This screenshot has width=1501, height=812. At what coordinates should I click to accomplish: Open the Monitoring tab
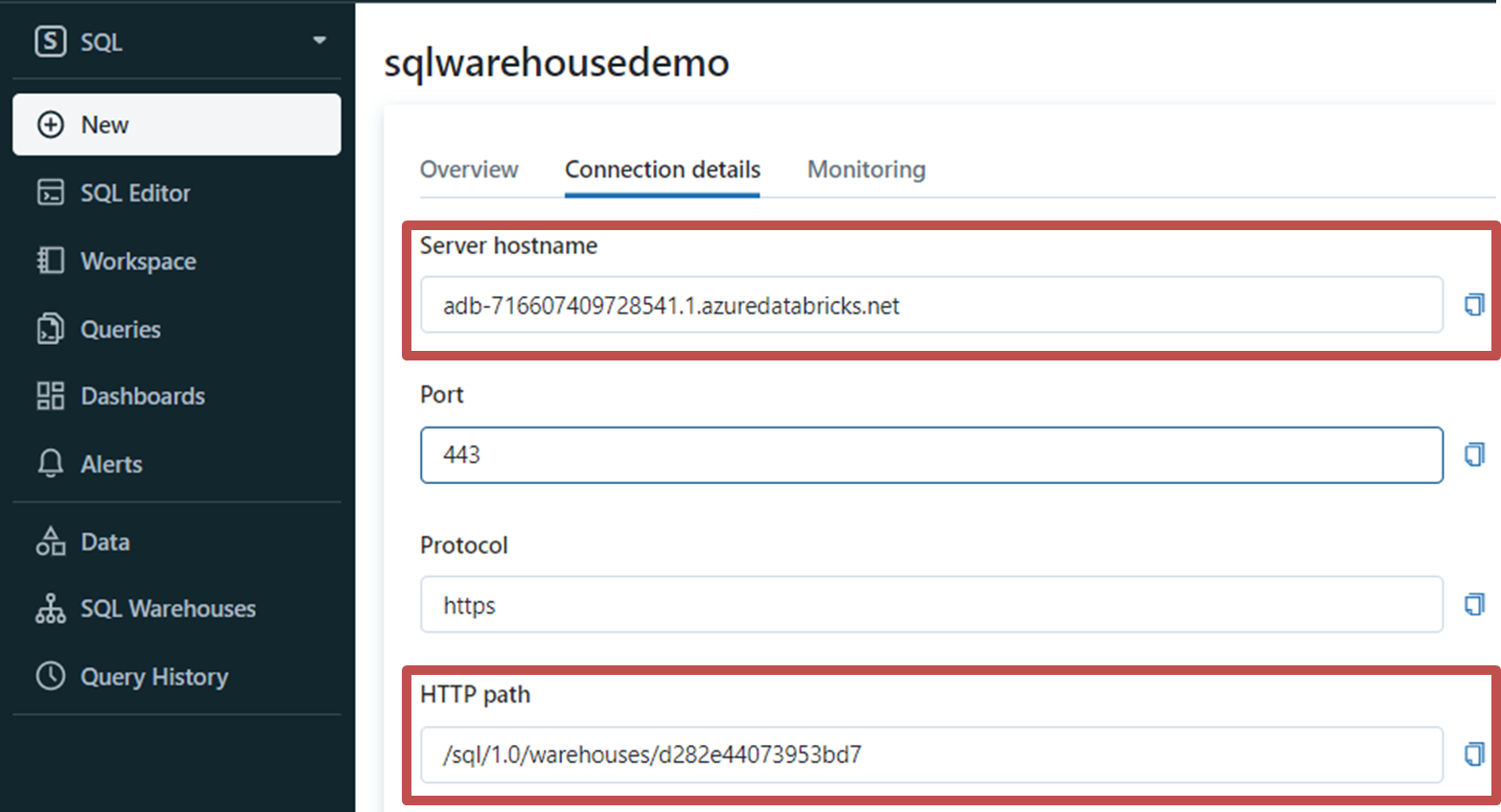(x=865, y=169)
